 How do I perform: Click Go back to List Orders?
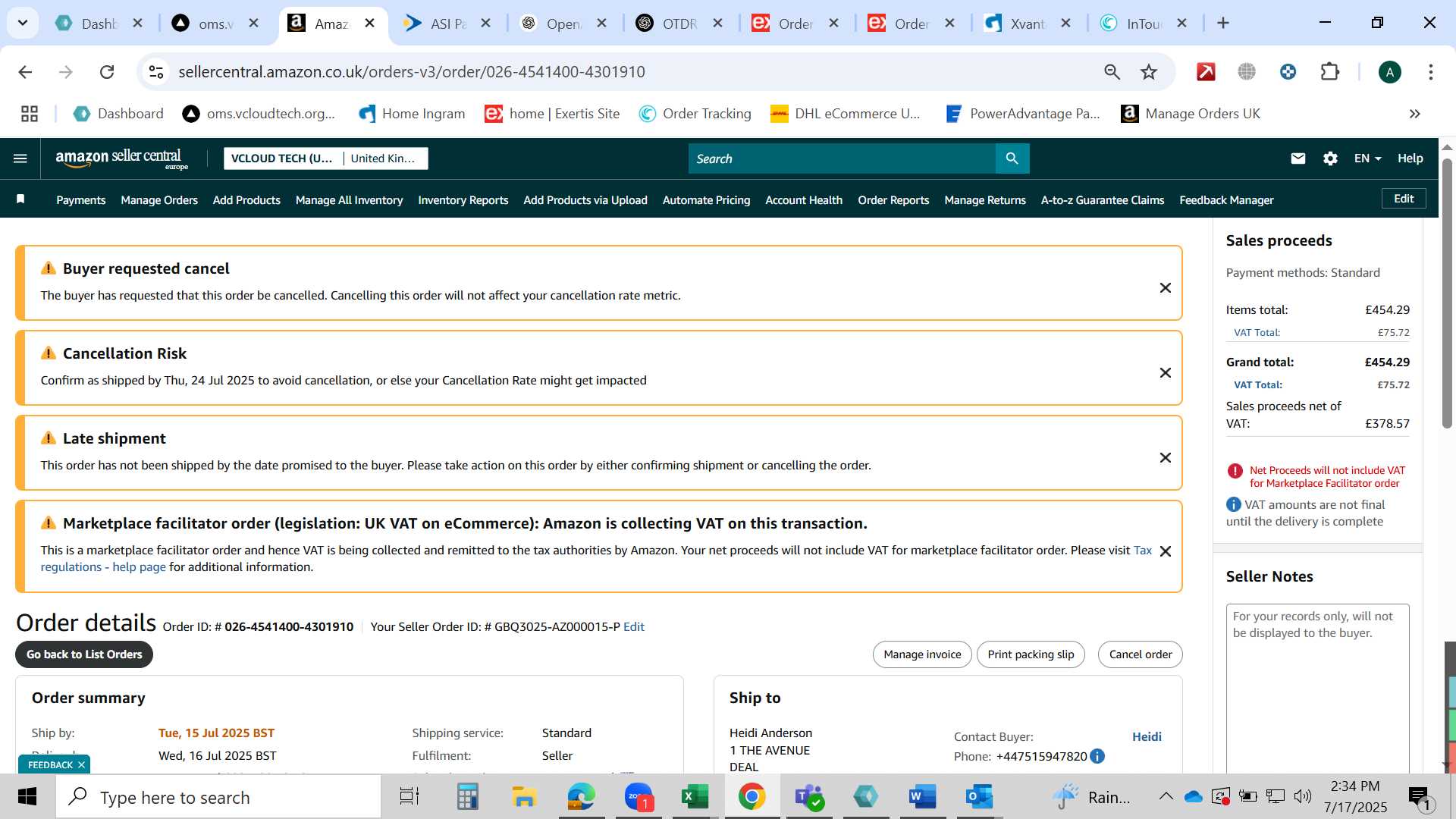84,654
